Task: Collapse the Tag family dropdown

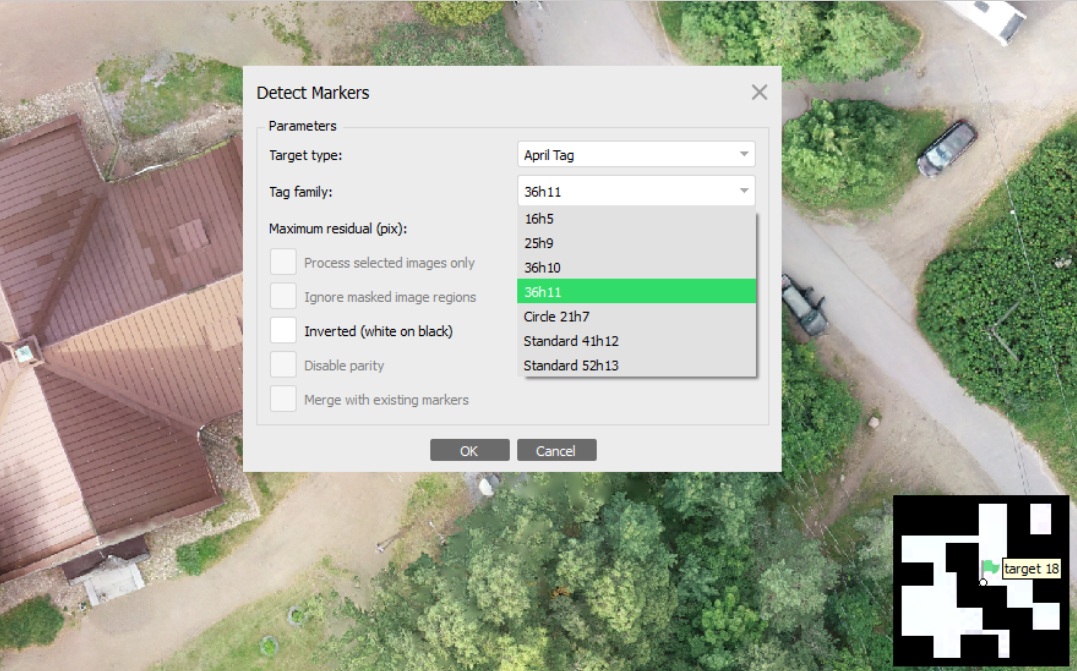Action: click(x=636, y=191)
